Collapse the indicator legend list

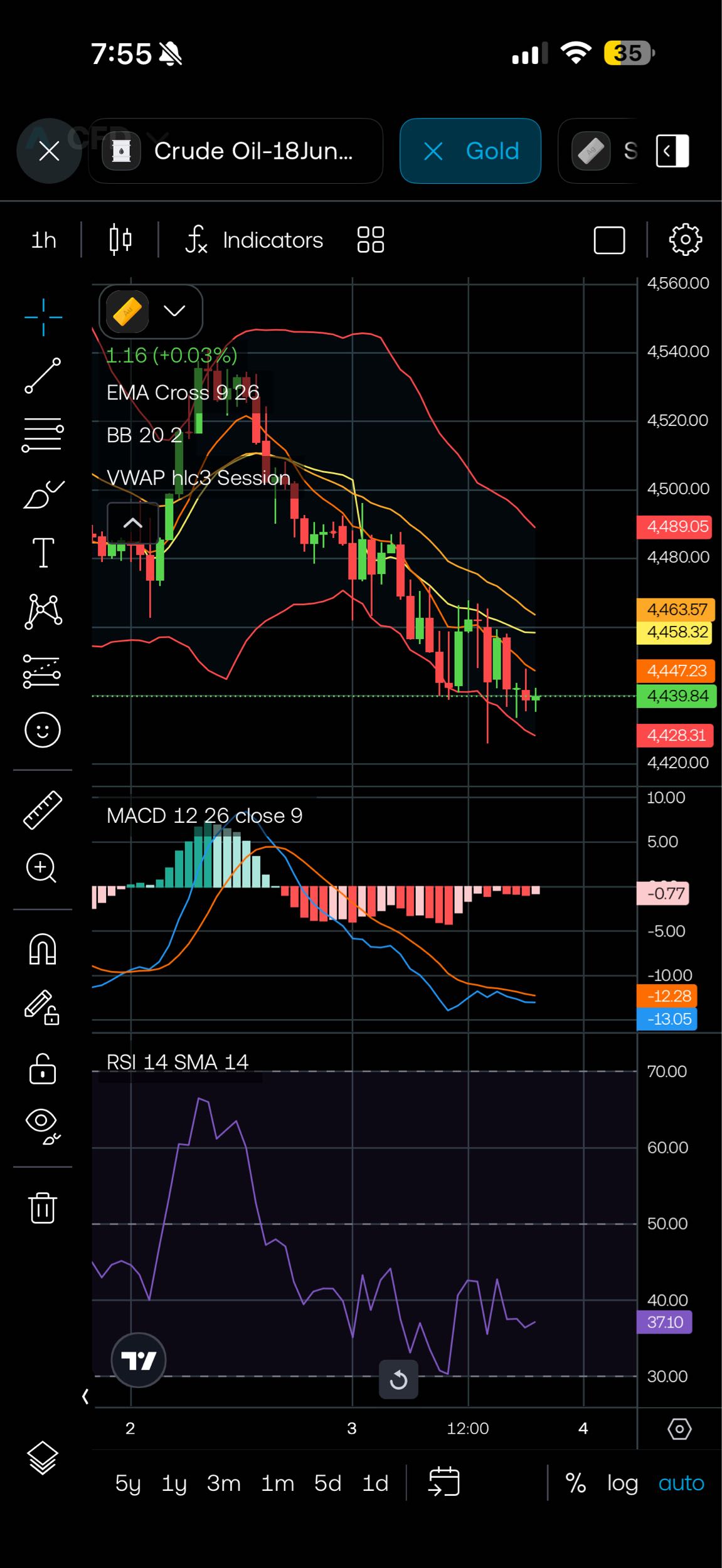pos(133,523)
